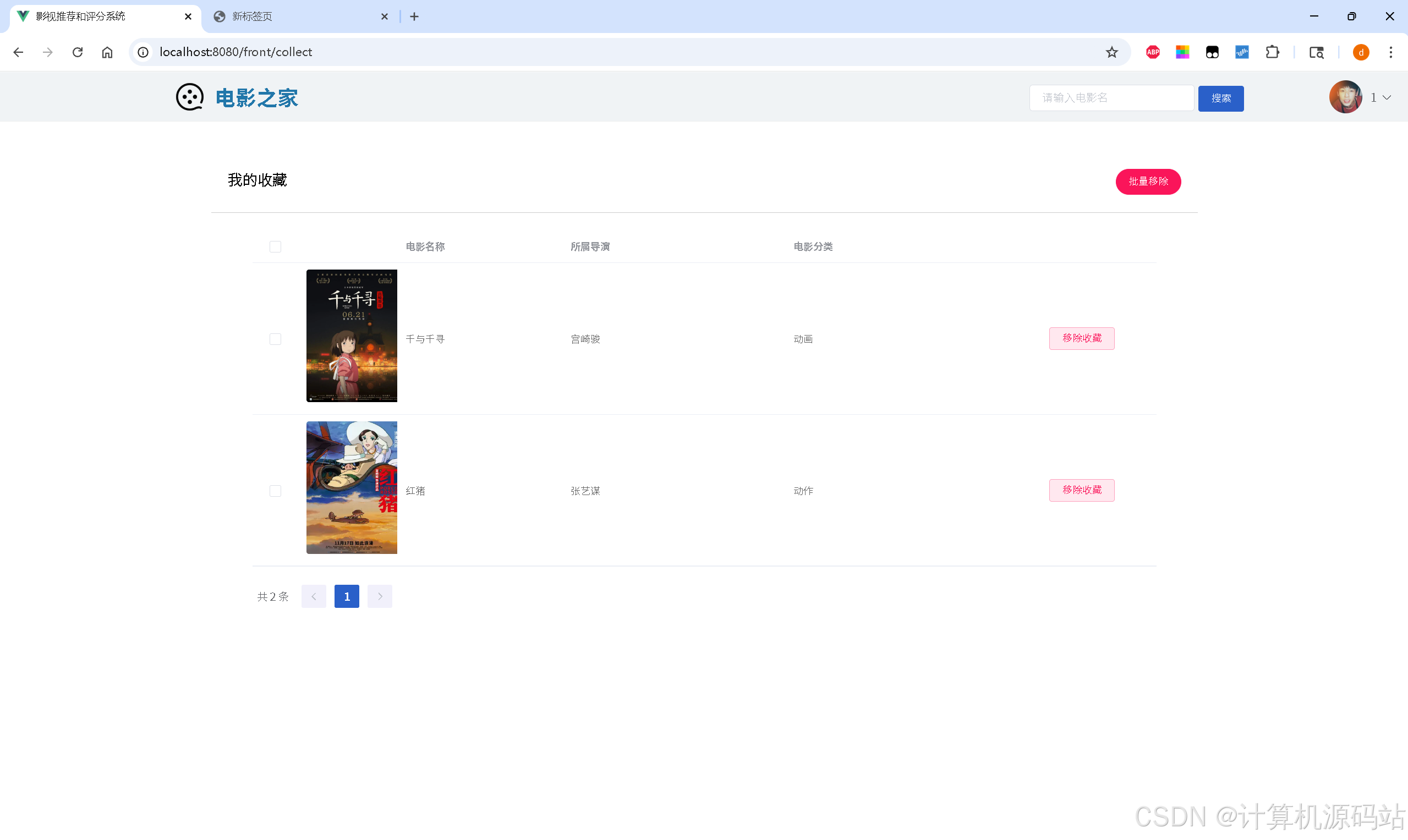Image resolution: width=1408 pixels, height=840 pixels.
Task: View site information icon in address bar
Action: pos(143,52)
